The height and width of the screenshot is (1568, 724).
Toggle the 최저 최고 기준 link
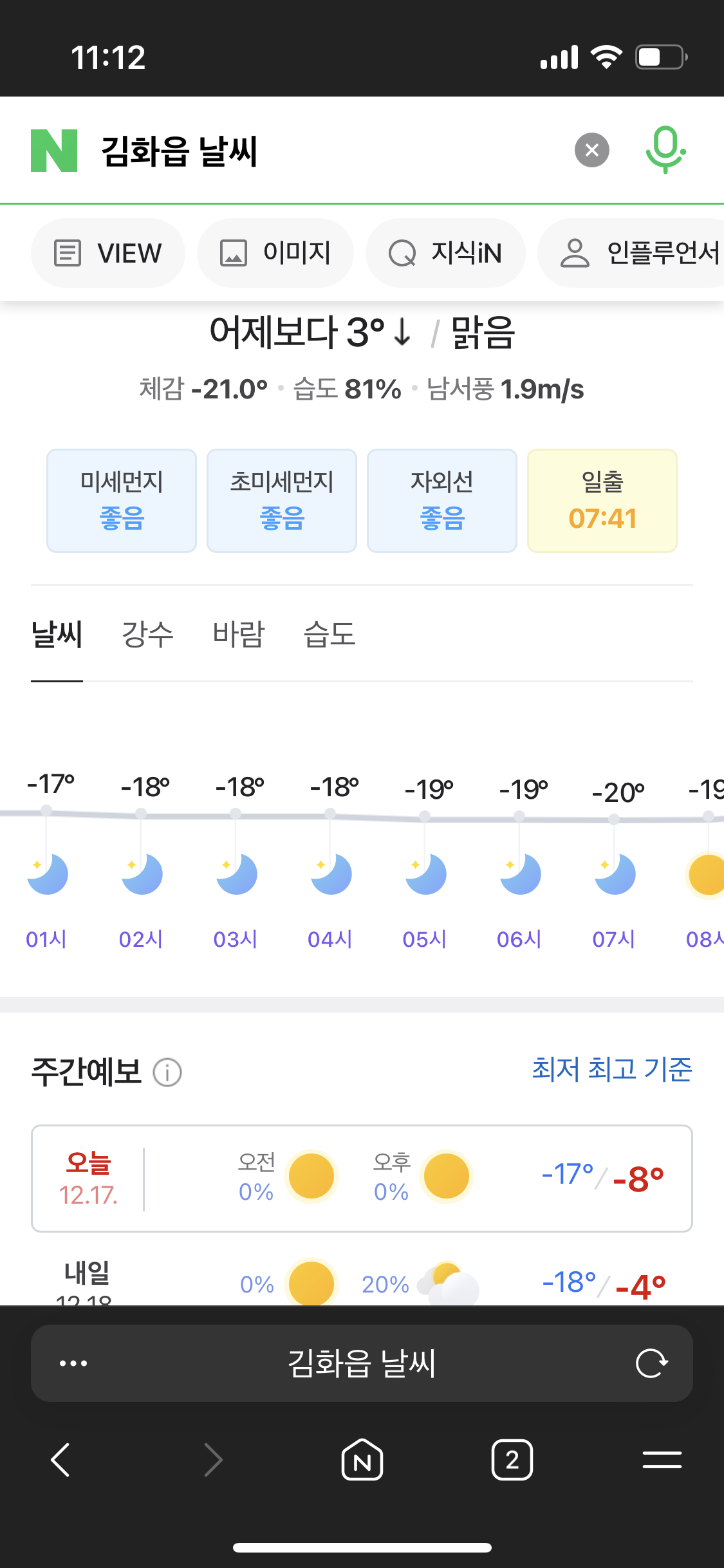coord(611,1070)
